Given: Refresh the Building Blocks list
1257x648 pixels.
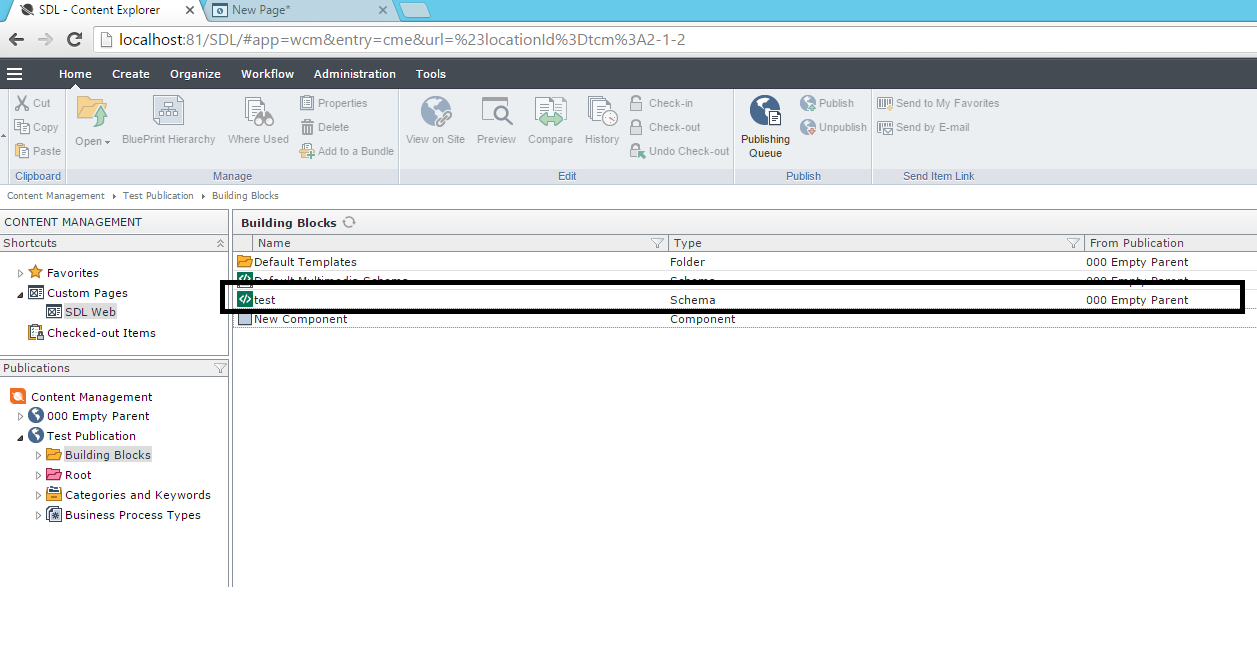Looking at the screenshot, I should 349,223.
